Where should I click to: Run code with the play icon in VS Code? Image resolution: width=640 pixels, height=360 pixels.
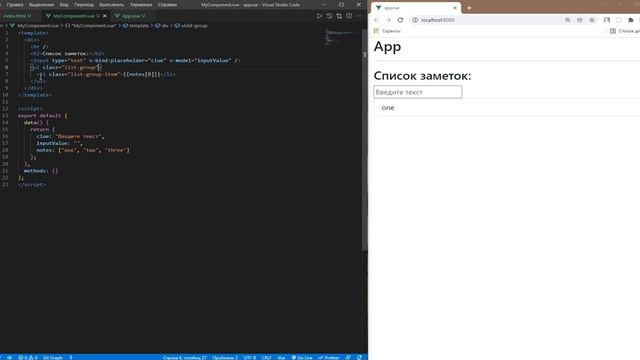(319, 16)
